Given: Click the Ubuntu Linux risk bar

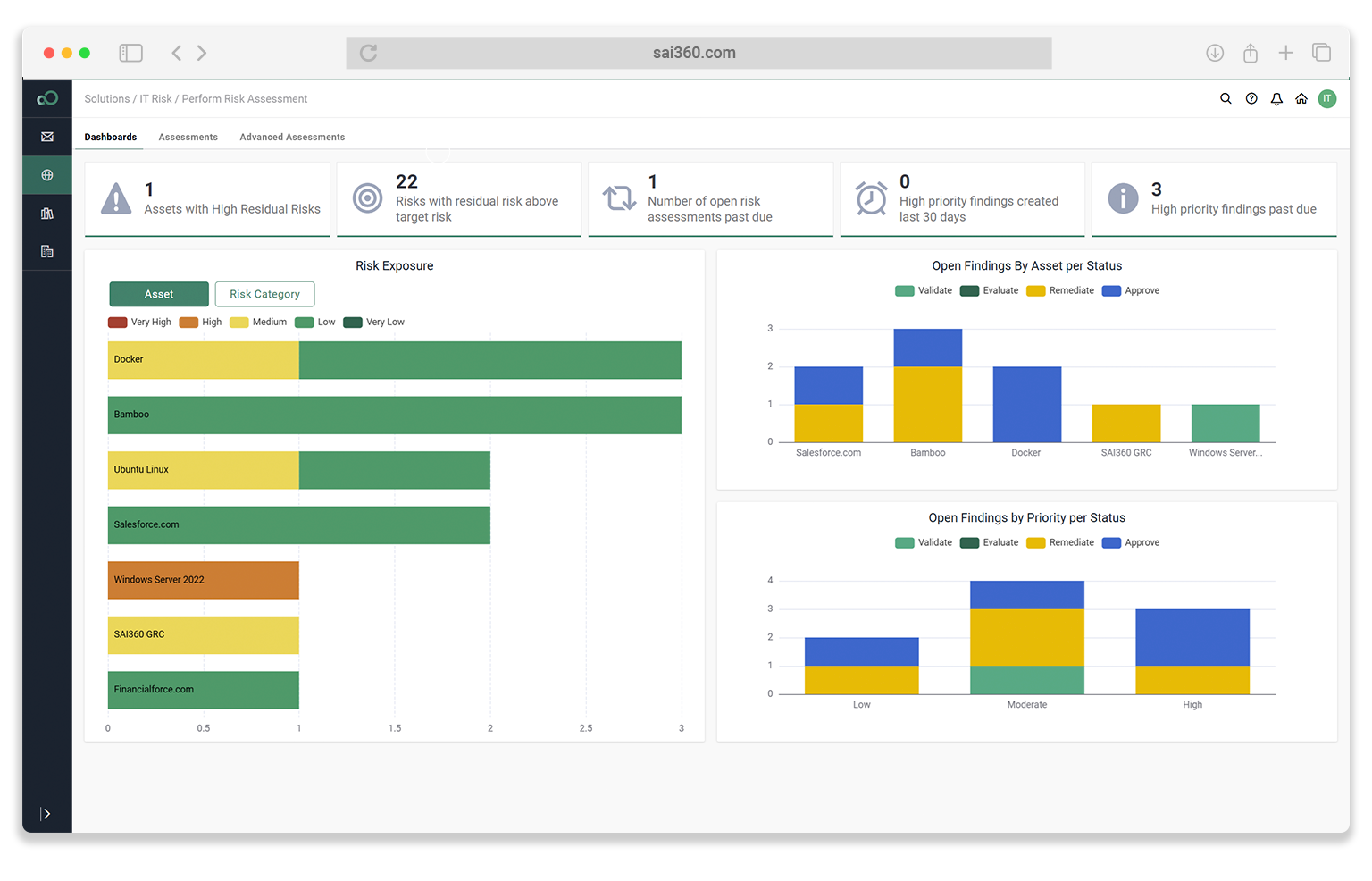Looking at the screenshot, I should pos(299,470).
